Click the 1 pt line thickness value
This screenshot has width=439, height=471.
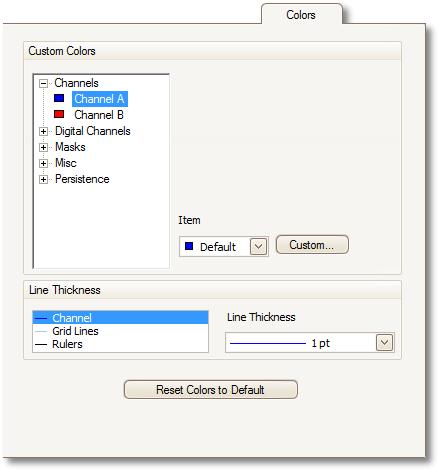coord(321,343)
